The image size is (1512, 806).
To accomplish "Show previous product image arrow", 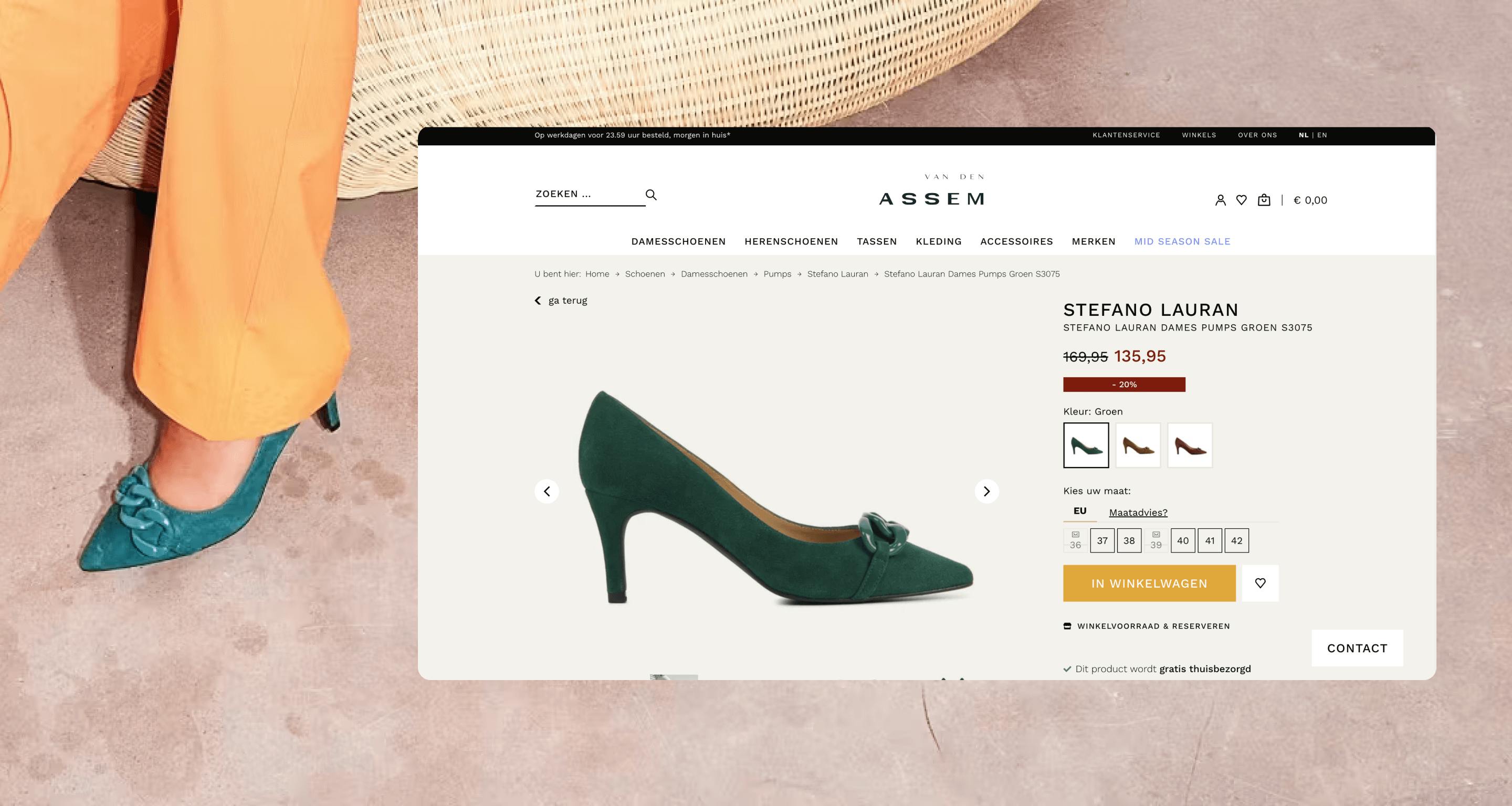I will 547,491.
